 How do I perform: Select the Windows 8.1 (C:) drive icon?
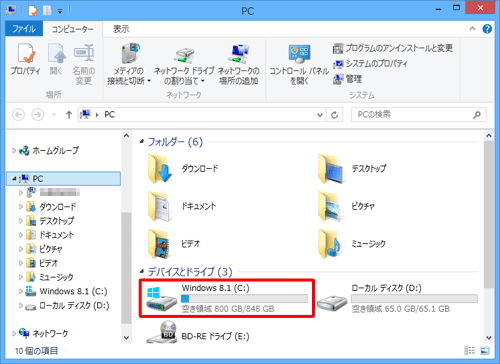[x=161, y=298]
